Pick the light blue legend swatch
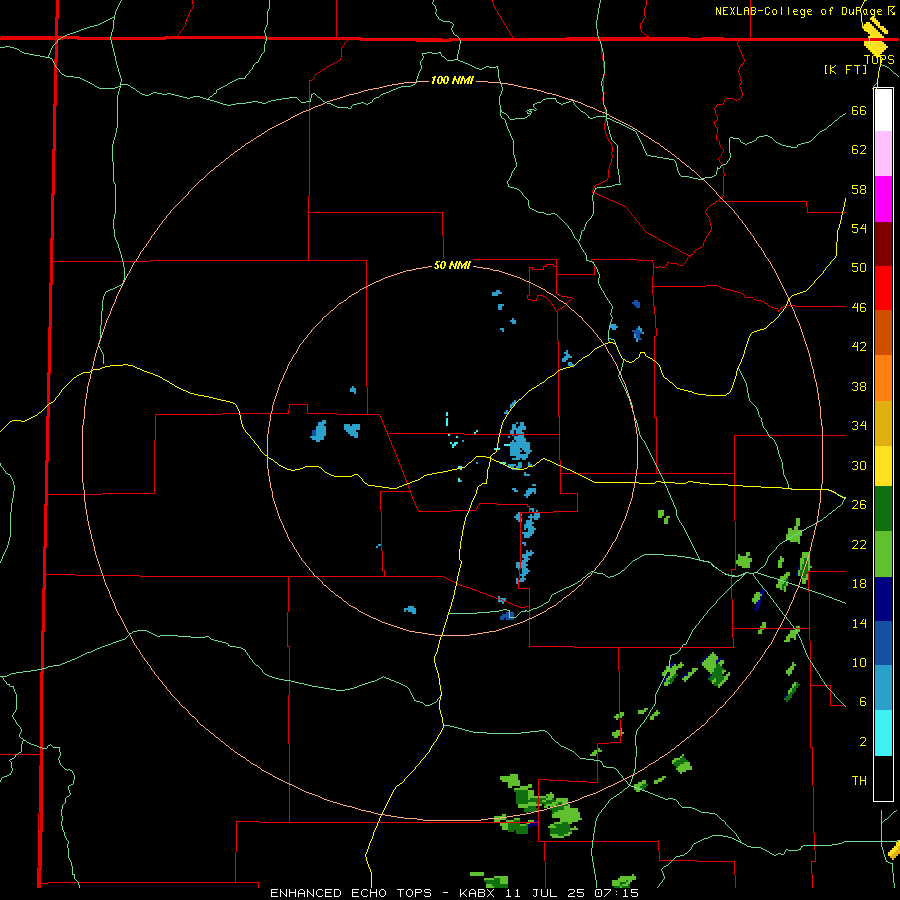This screenshot has height=900, width=900. 883,688
